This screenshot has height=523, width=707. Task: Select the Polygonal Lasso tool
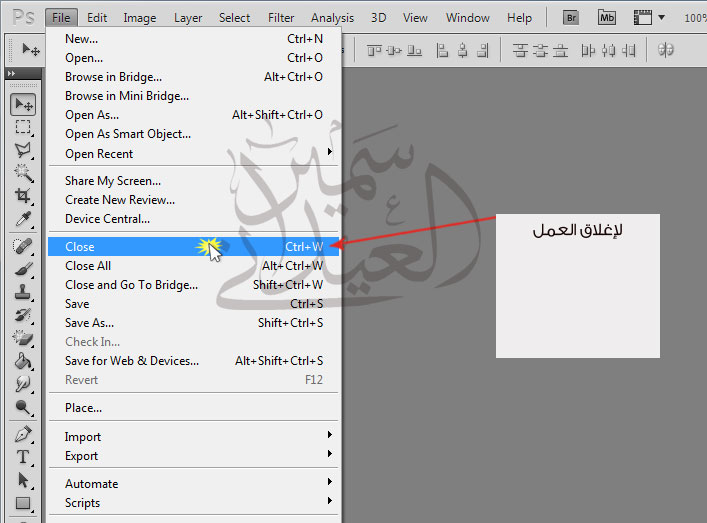pyautogui.click(x=23, y=150)
